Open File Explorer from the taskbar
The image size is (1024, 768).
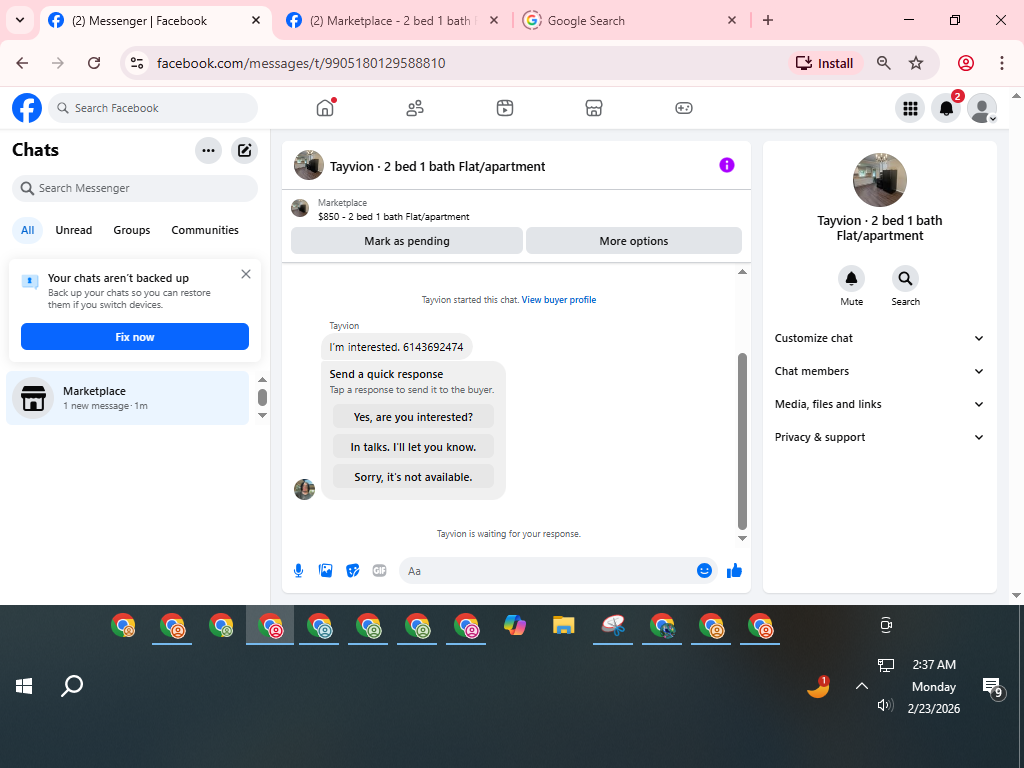(564, 626)
